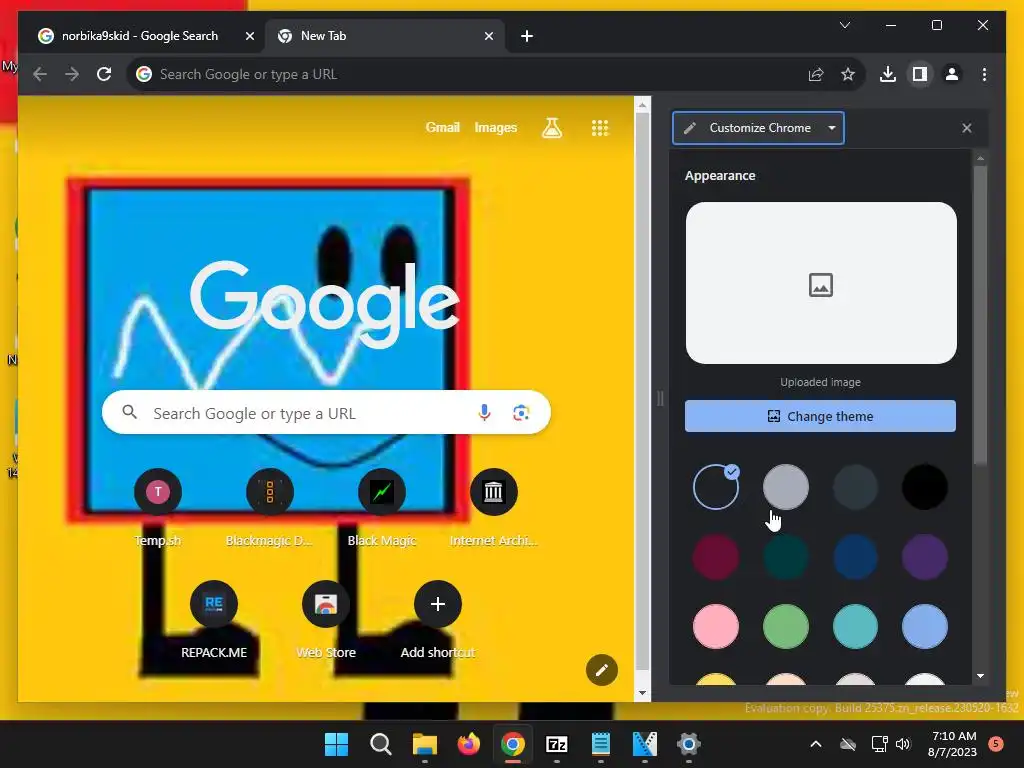Share this page via the share icon
The image size is (1024, 768).
(x=816, y=74)
